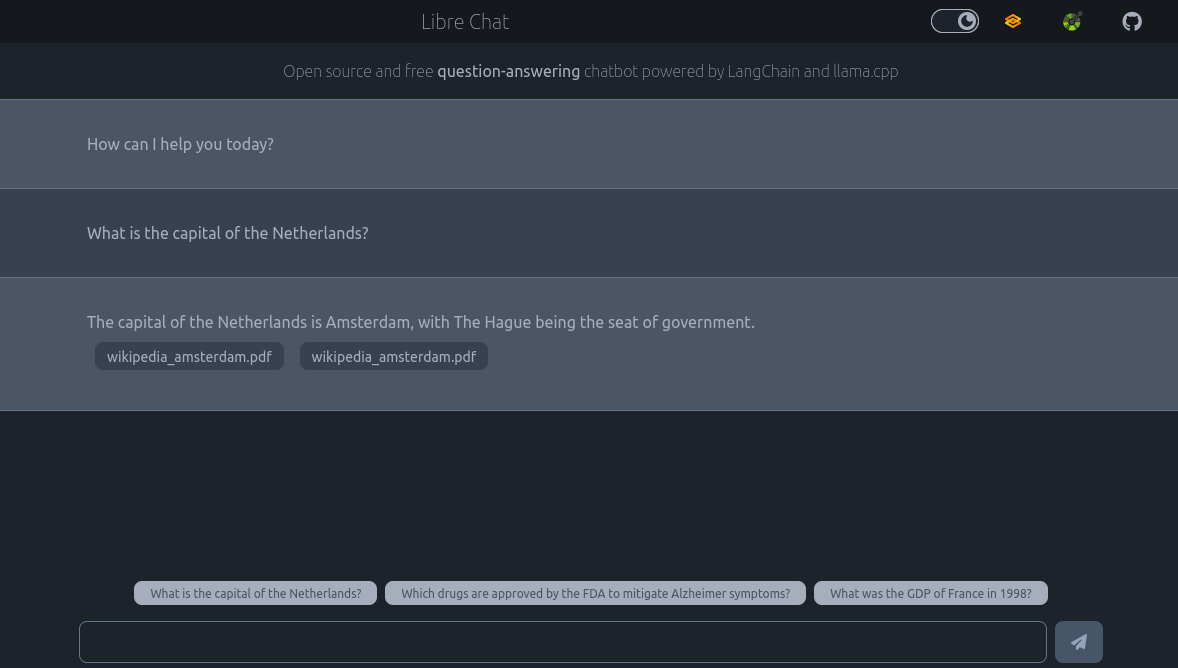The height and width of the screenshot is (668, 1178).
Task: Open the second wikipedia_amsterdam.pdf source
Action: 393,356
